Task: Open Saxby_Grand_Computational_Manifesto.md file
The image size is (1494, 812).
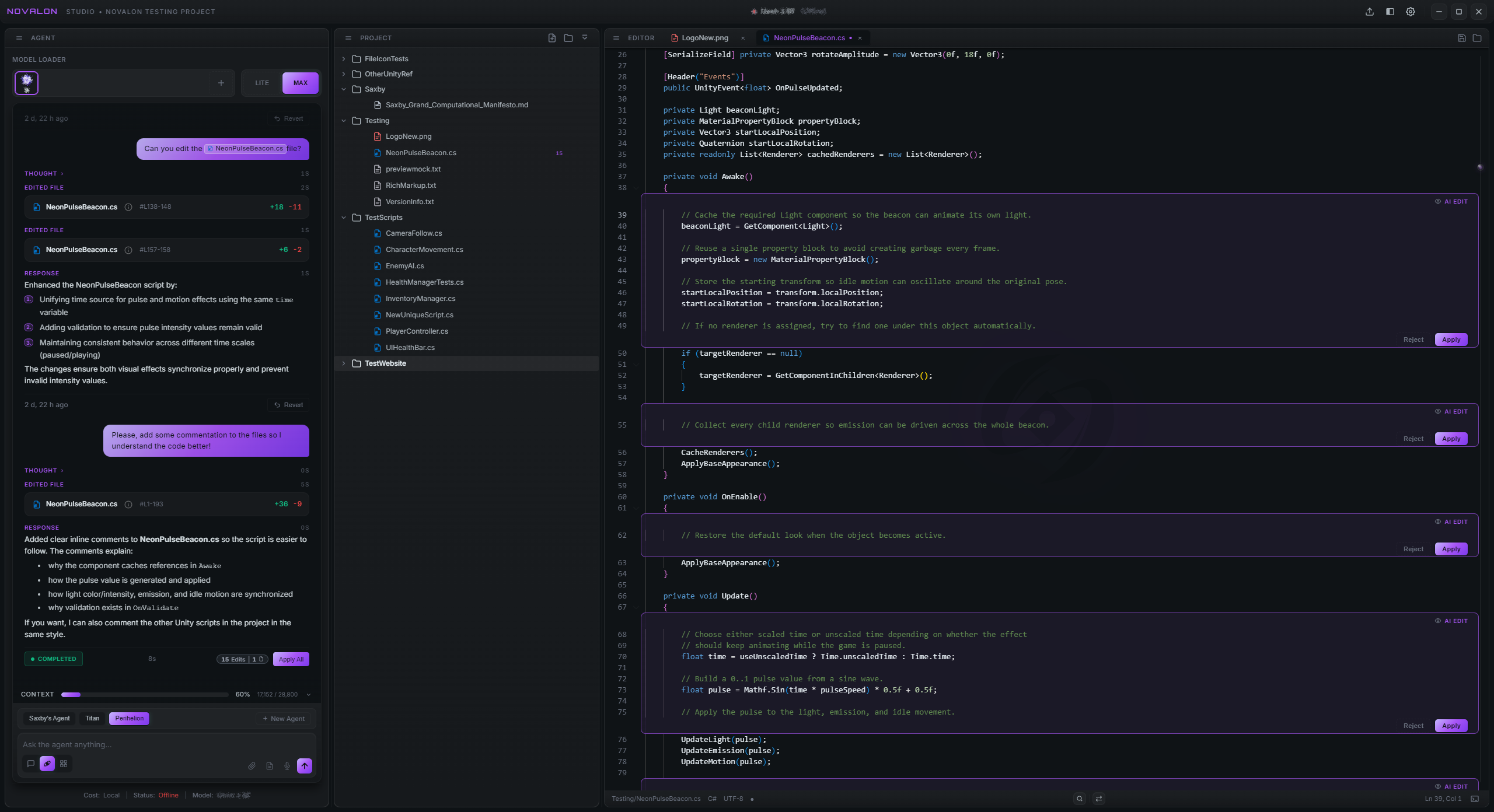Action: click(x=456, y=105)
